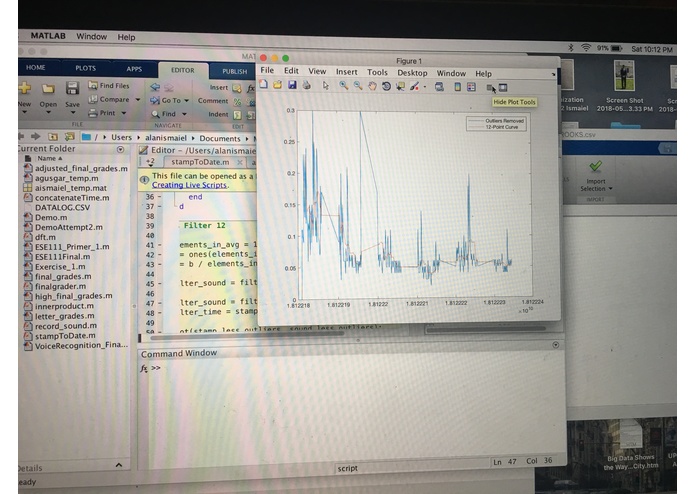Click the Show Plot Tools and Dock Figure icon
This screenshot has height=494, width=695.
[503, 88]
